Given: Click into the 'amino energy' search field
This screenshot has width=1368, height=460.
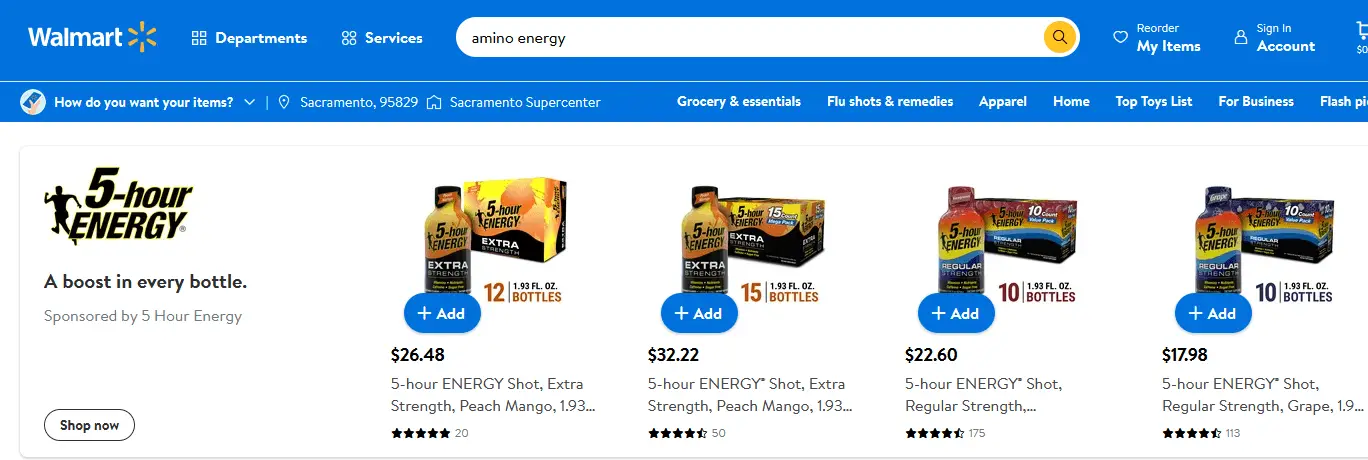Looking at the screenshot, I should point(750,38).
